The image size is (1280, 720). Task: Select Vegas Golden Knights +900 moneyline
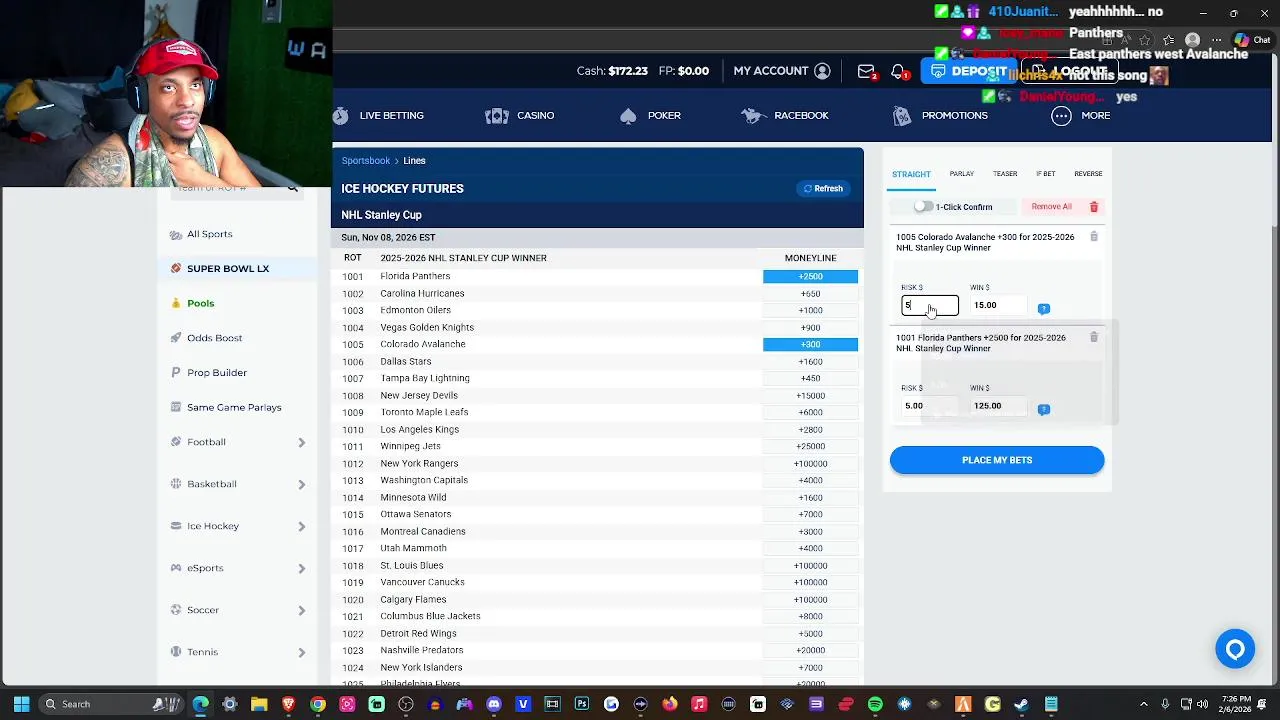coord(810,327)
